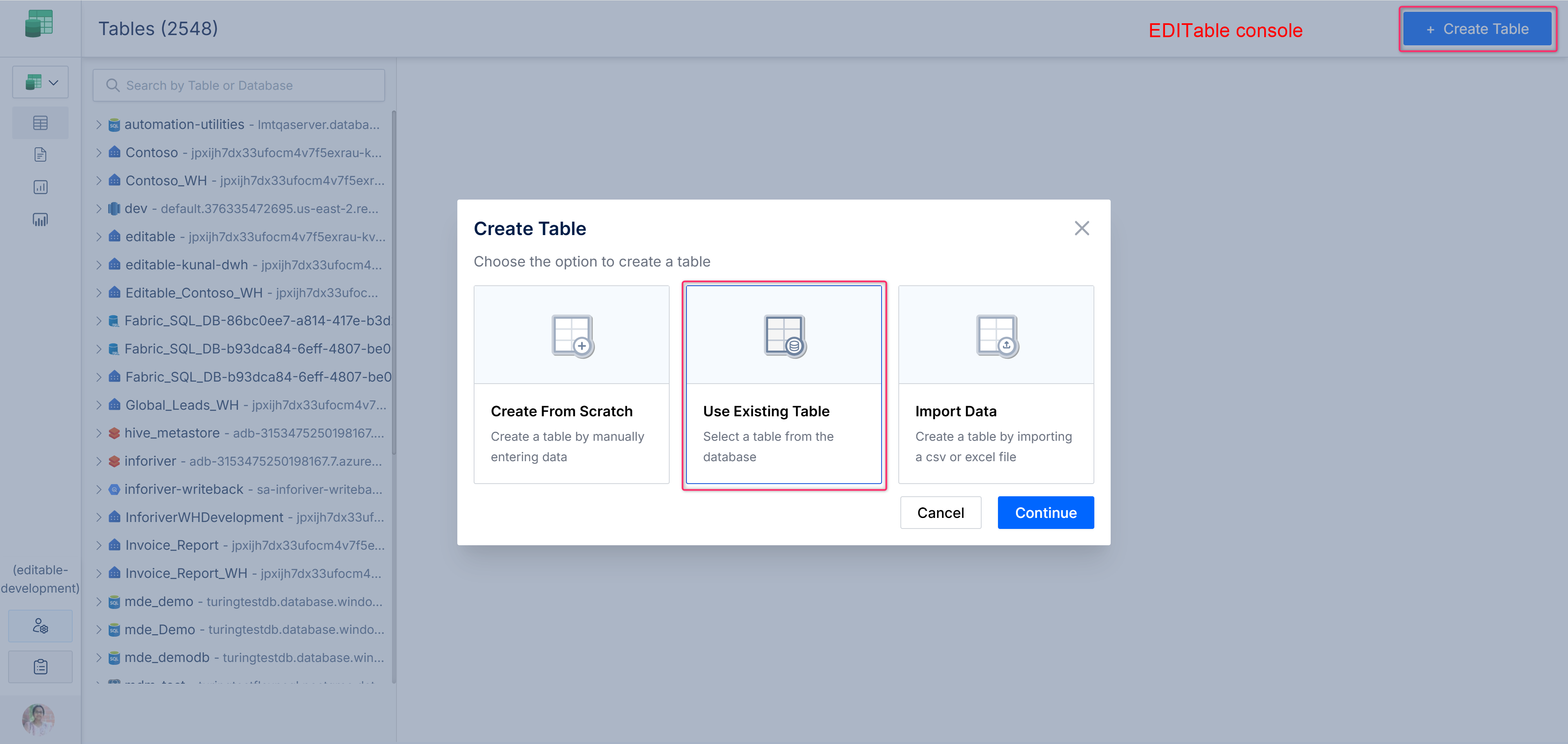Click the clipboard list sidebar icon

(x=40, y=667)
